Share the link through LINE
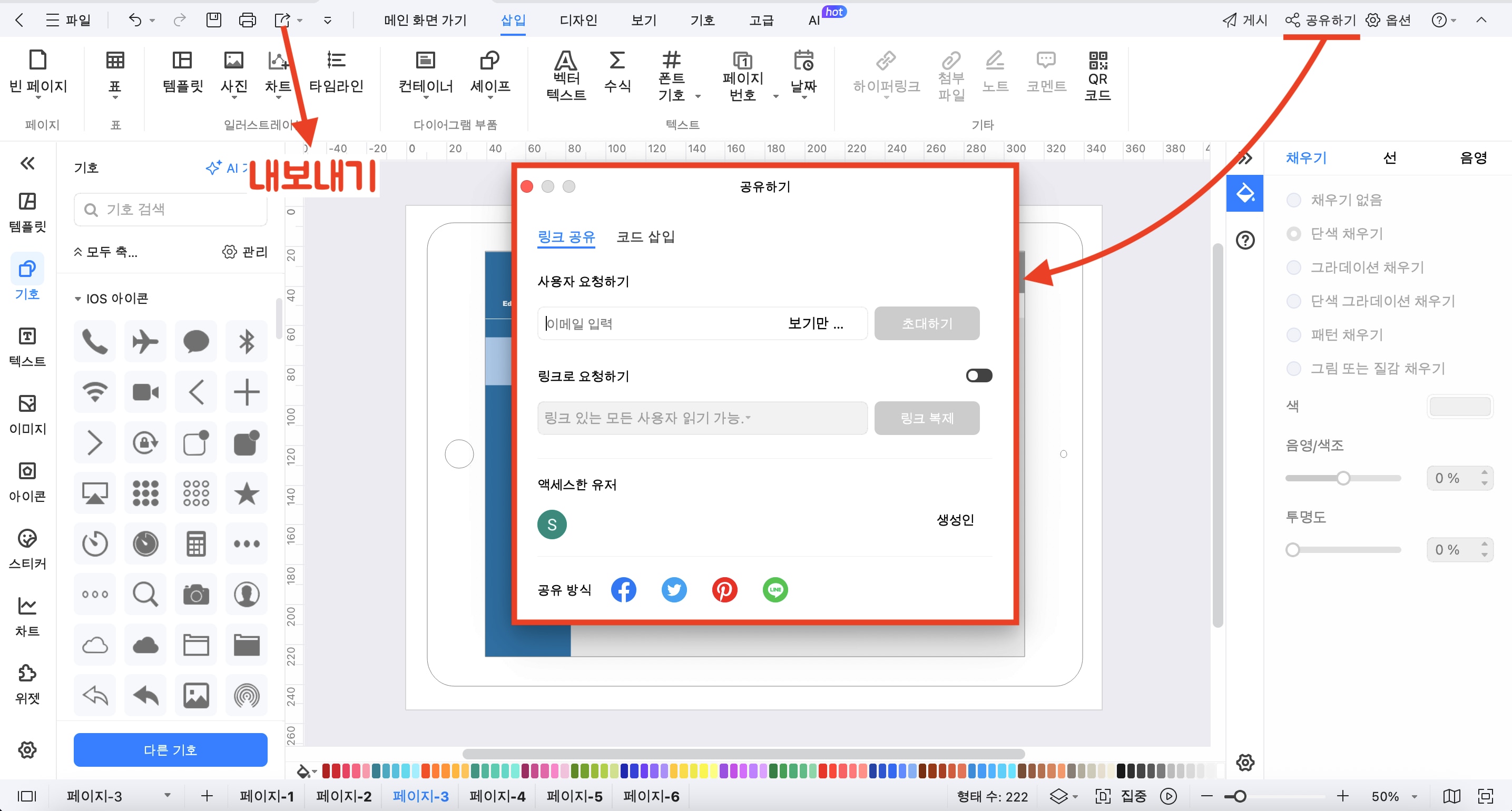The width and height of the screenshot is (1512, 811). tap(775, 590)
